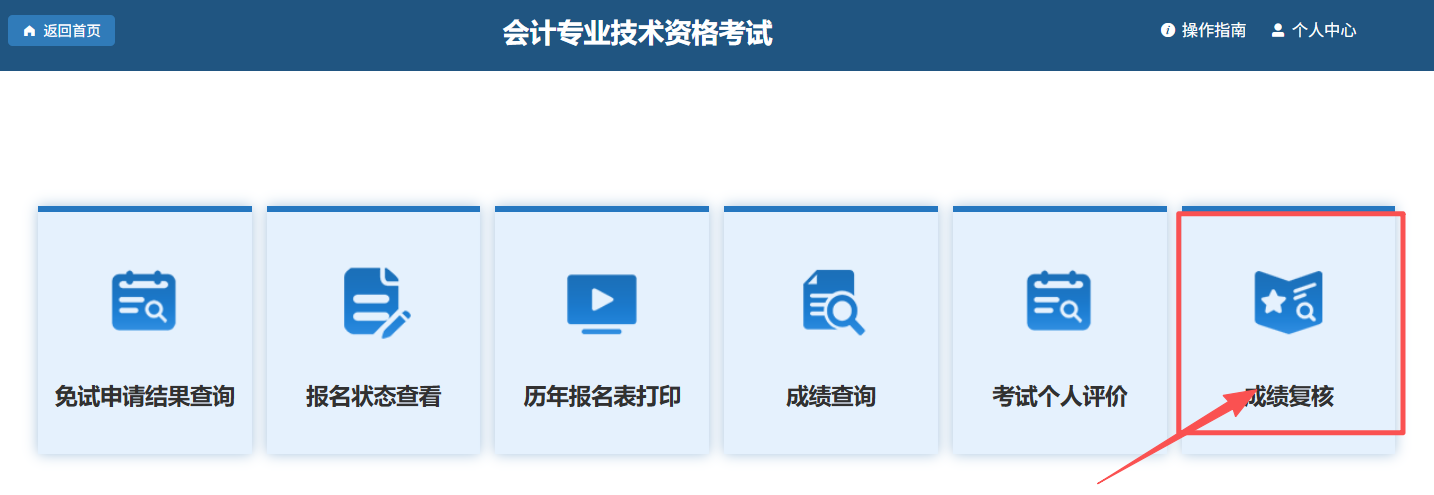Click the person icon beside 个人中心
The width and height of the screenshot is (1434, 495).
point(1277,30)
